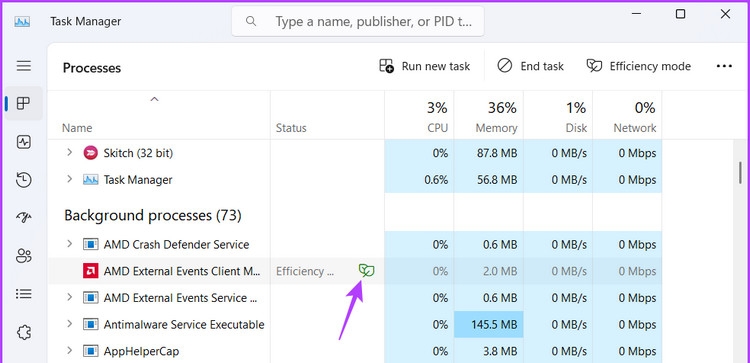Click the search box field
750x363 pixels.
tap(358, 21)
